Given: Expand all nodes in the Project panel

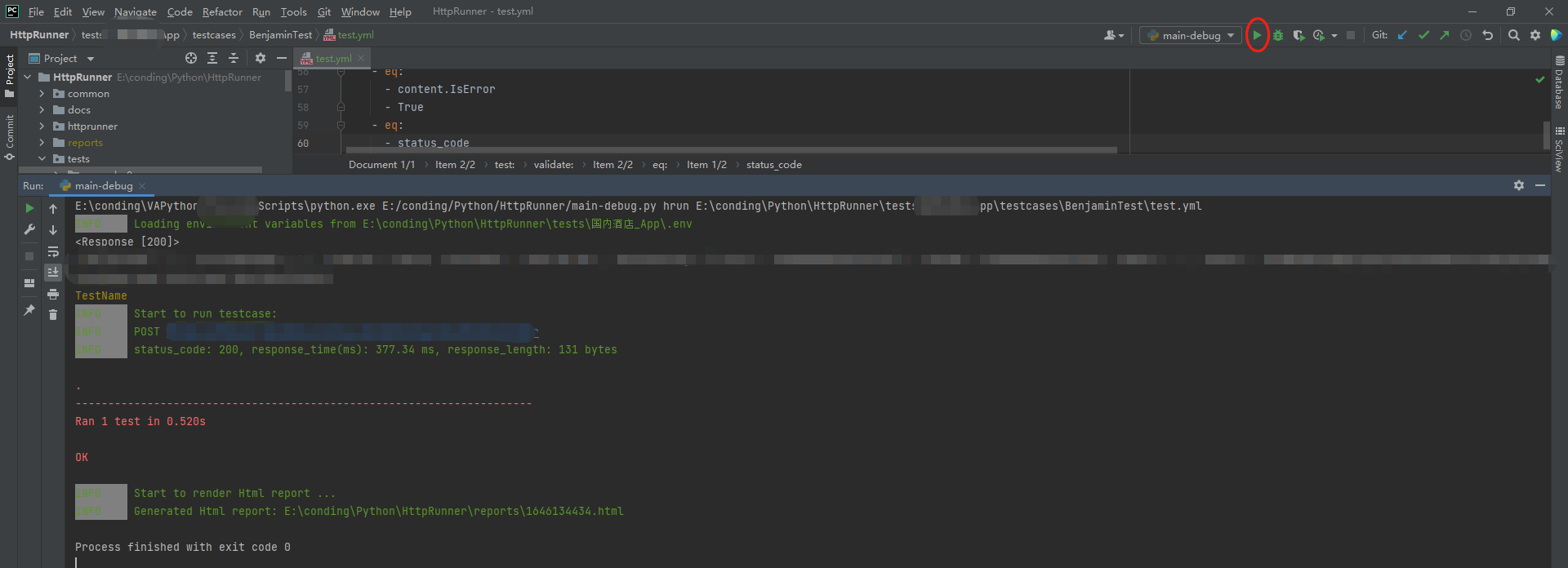Looking at the screenshot, I should click(212, 58).
